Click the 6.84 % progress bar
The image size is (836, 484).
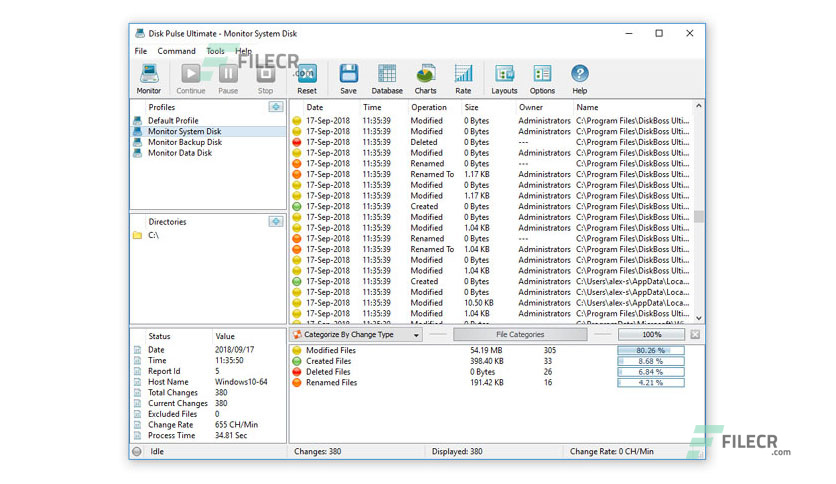pos(651,372)
